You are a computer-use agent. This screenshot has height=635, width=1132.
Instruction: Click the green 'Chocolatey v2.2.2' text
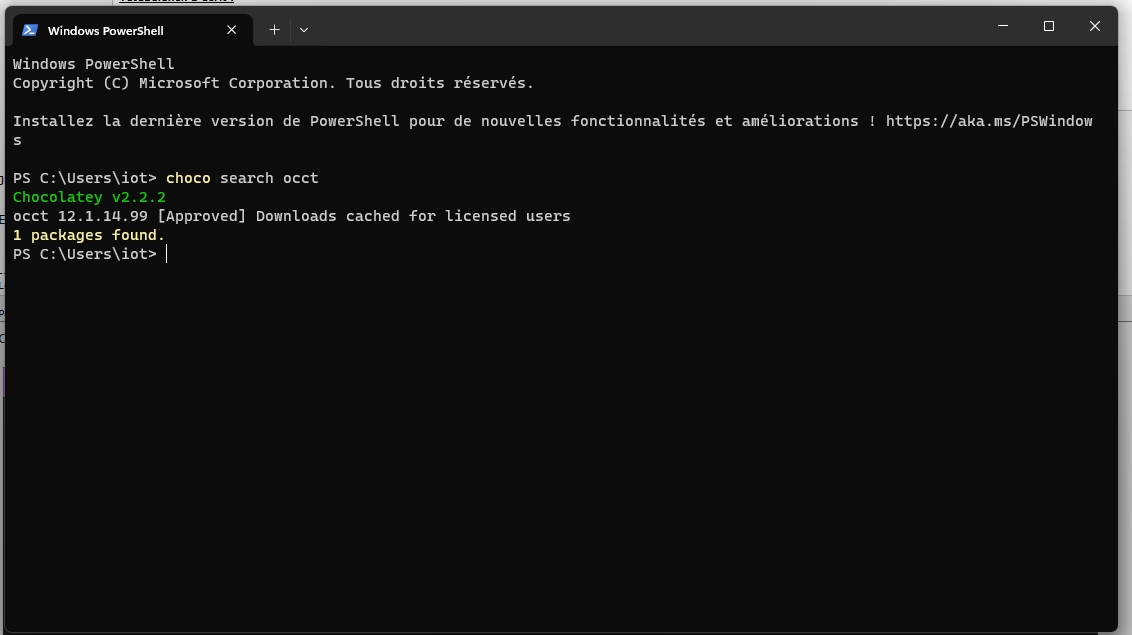tap(89, 197)
